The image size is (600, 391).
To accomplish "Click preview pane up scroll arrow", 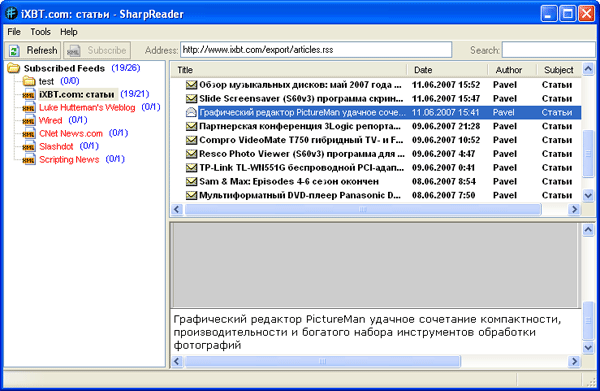I will [x=588, y=230].
